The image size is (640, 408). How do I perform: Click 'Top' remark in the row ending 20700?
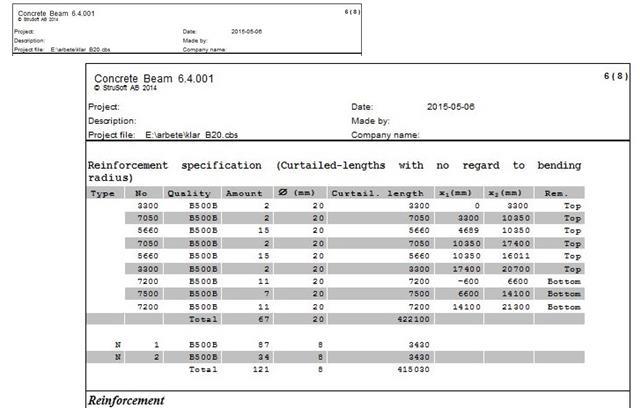(x=572, y=269)
